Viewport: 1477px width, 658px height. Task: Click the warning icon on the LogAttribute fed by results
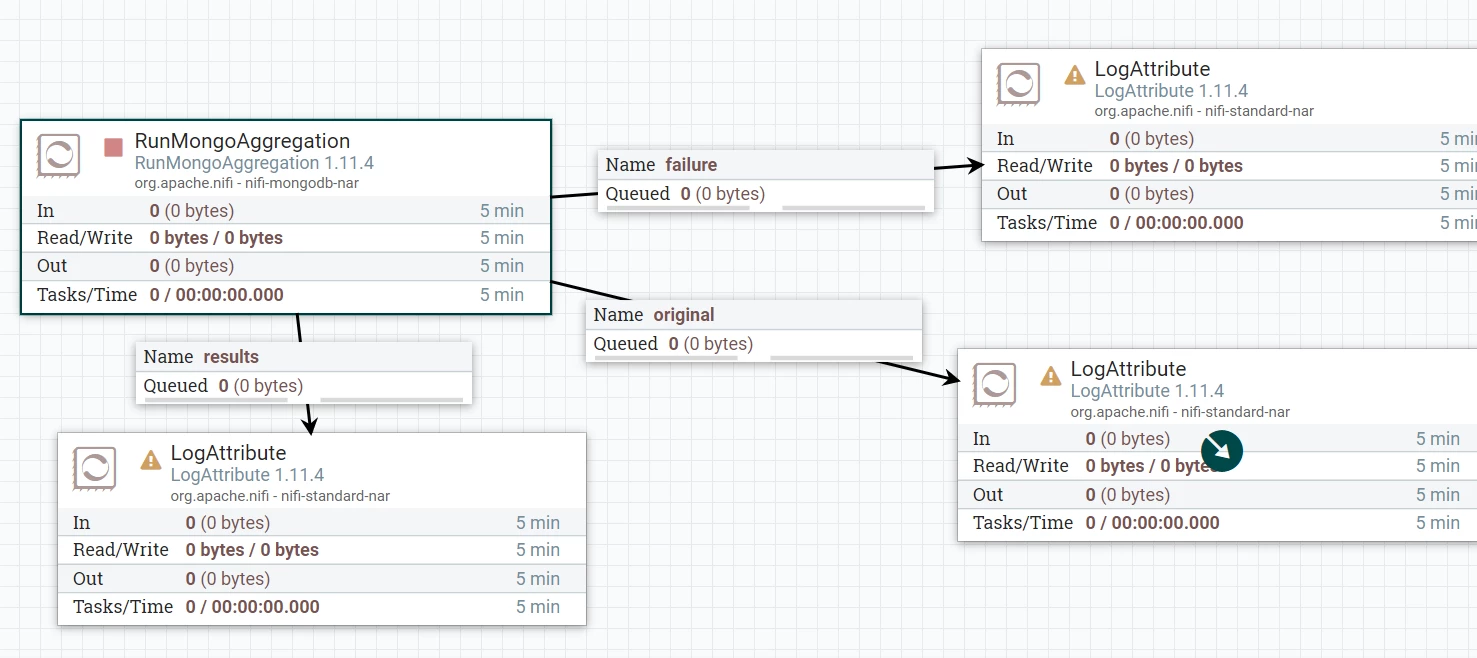[151, 460]
